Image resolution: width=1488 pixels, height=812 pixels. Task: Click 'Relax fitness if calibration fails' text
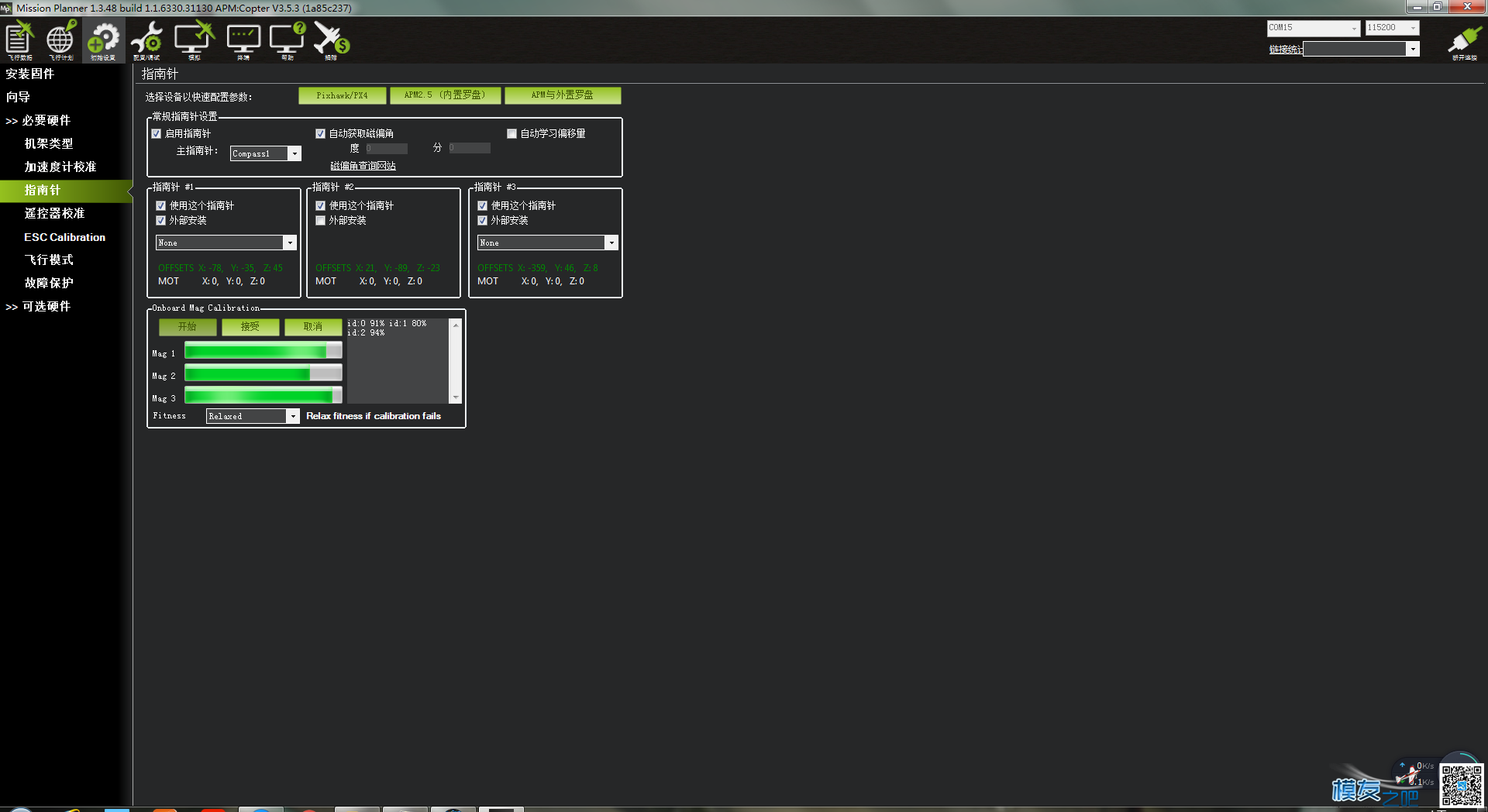pyautogui.click(x=374, y=416)
